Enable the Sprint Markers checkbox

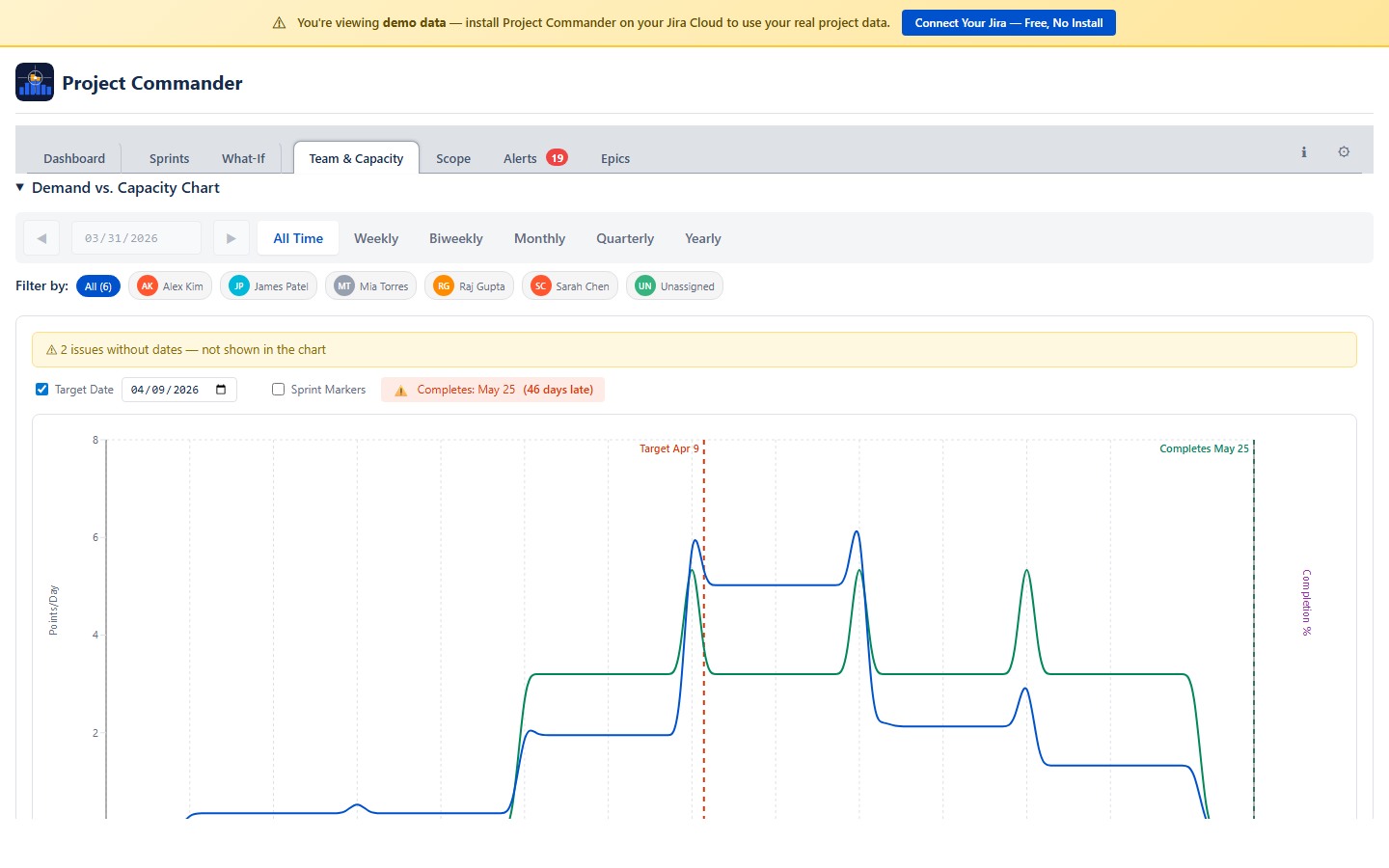tap(278, 389)
